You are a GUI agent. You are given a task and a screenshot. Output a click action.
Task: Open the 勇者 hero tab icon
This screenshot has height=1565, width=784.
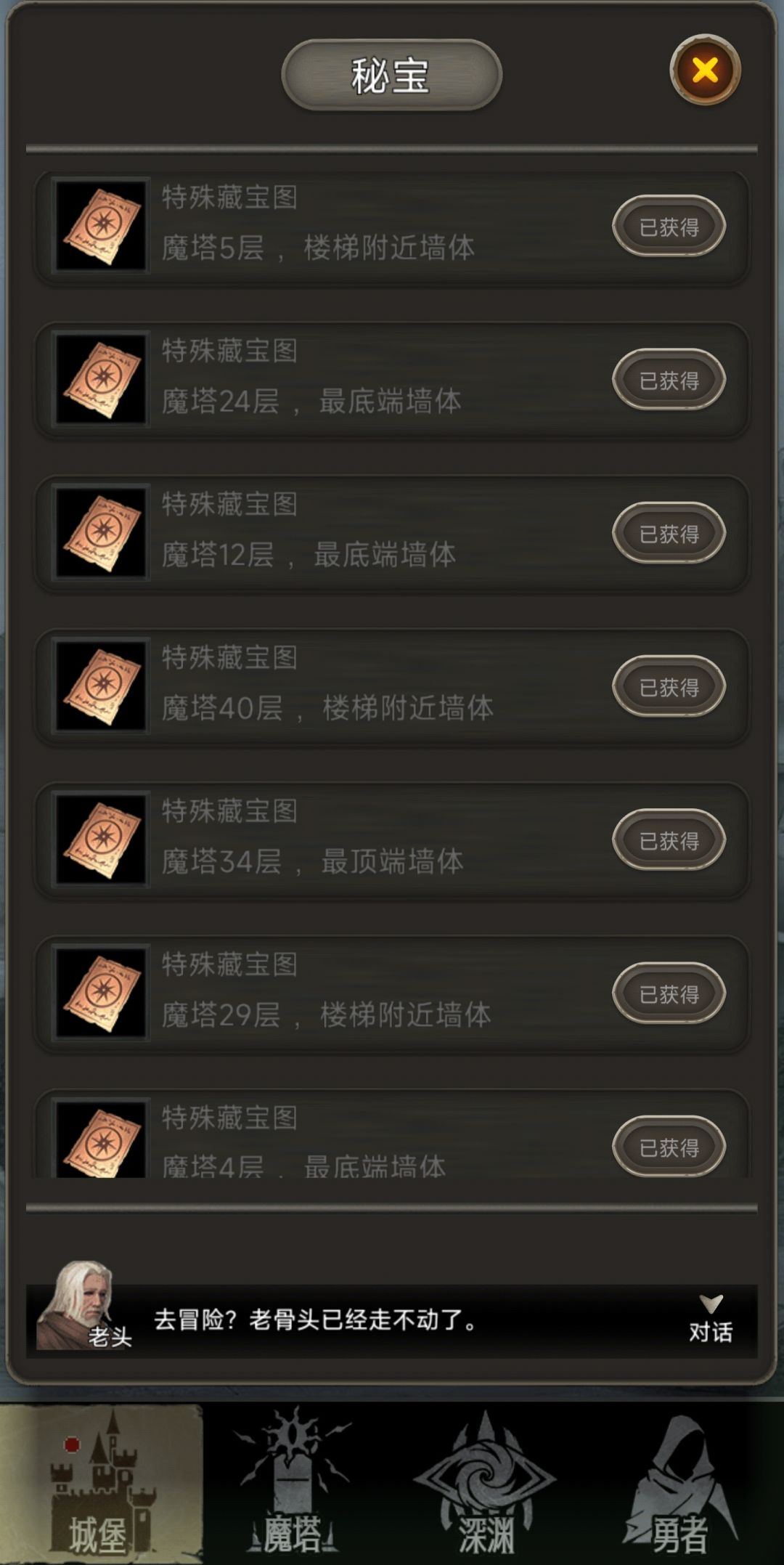point(679,1483)
